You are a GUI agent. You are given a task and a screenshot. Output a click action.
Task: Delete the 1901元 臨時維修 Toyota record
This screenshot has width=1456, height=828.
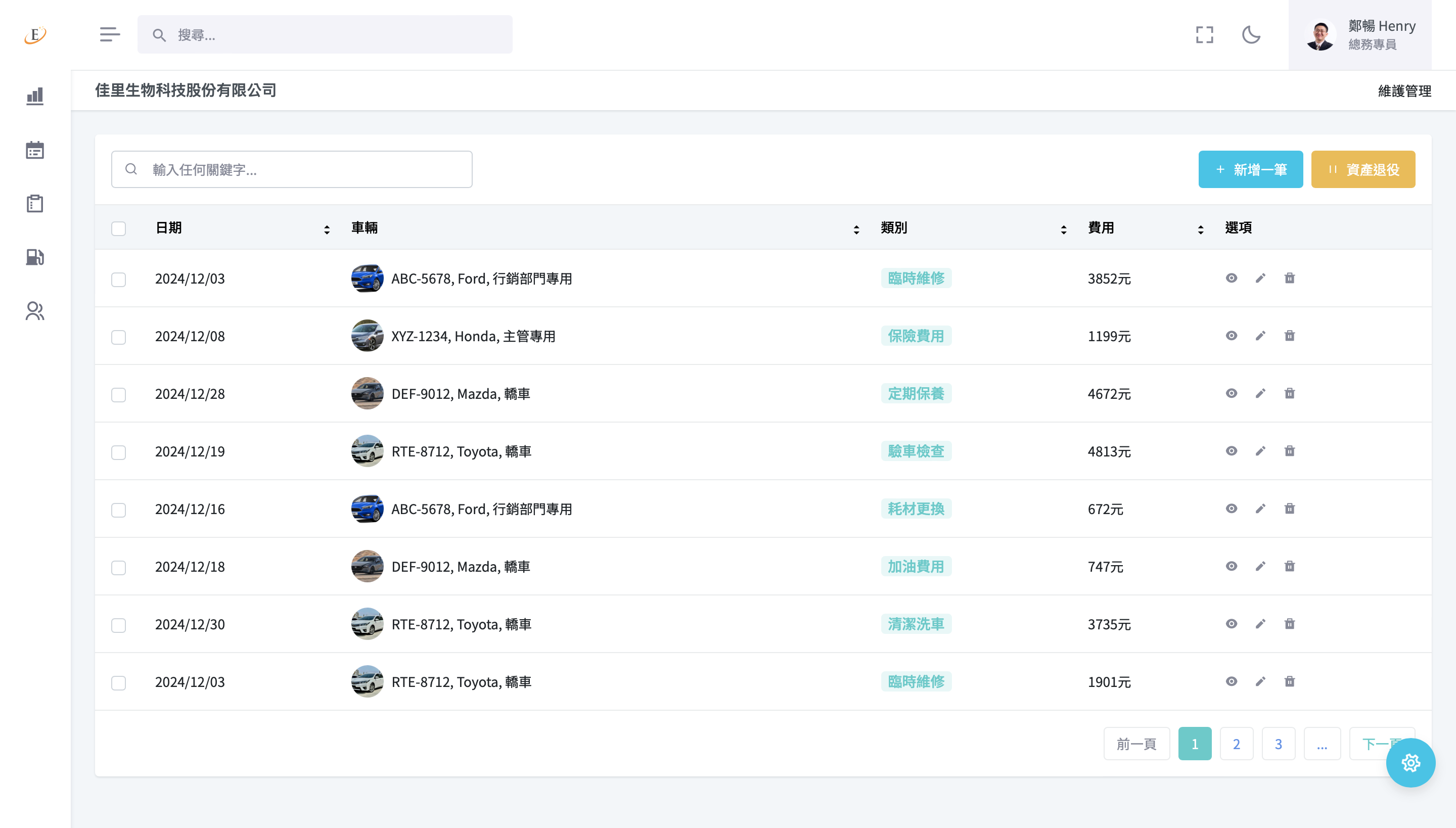[1289, 681]
